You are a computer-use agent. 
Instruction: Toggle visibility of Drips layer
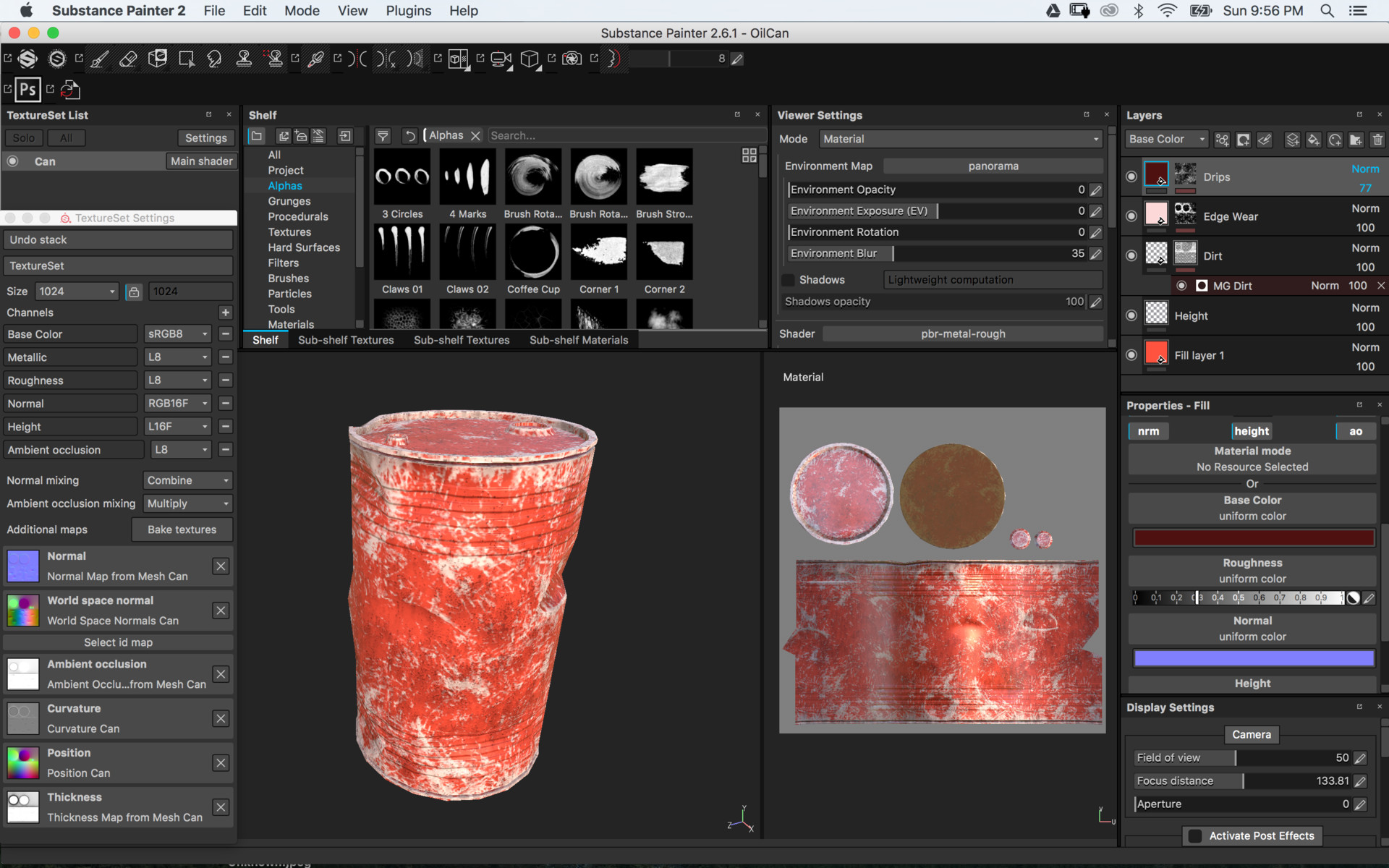point(1131,177)
